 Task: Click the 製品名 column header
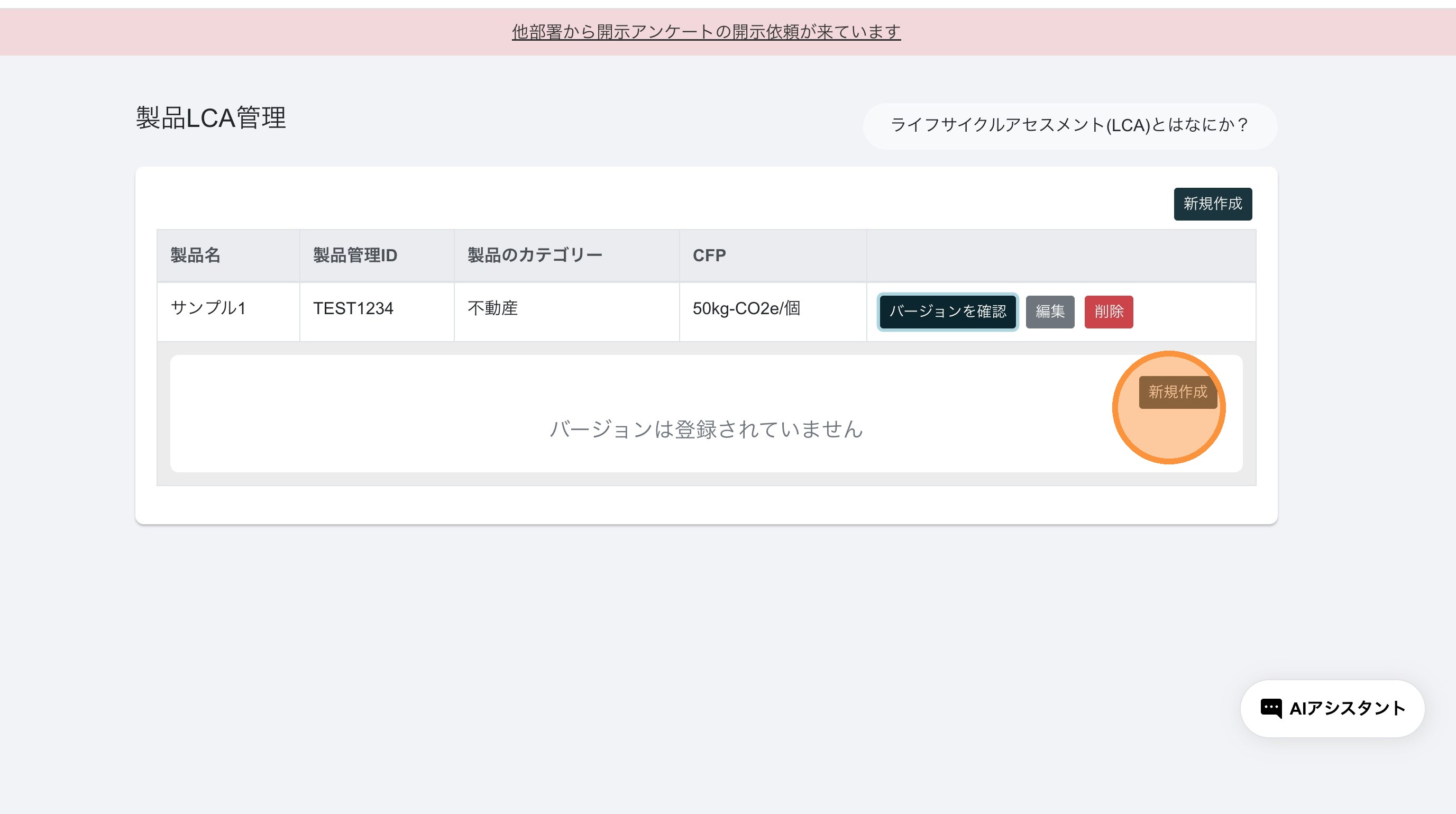196,255
